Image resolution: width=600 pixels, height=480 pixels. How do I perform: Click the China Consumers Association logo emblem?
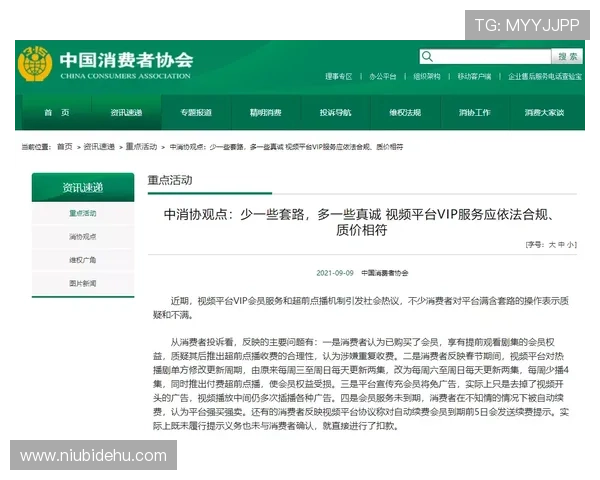tap(35, 64)
